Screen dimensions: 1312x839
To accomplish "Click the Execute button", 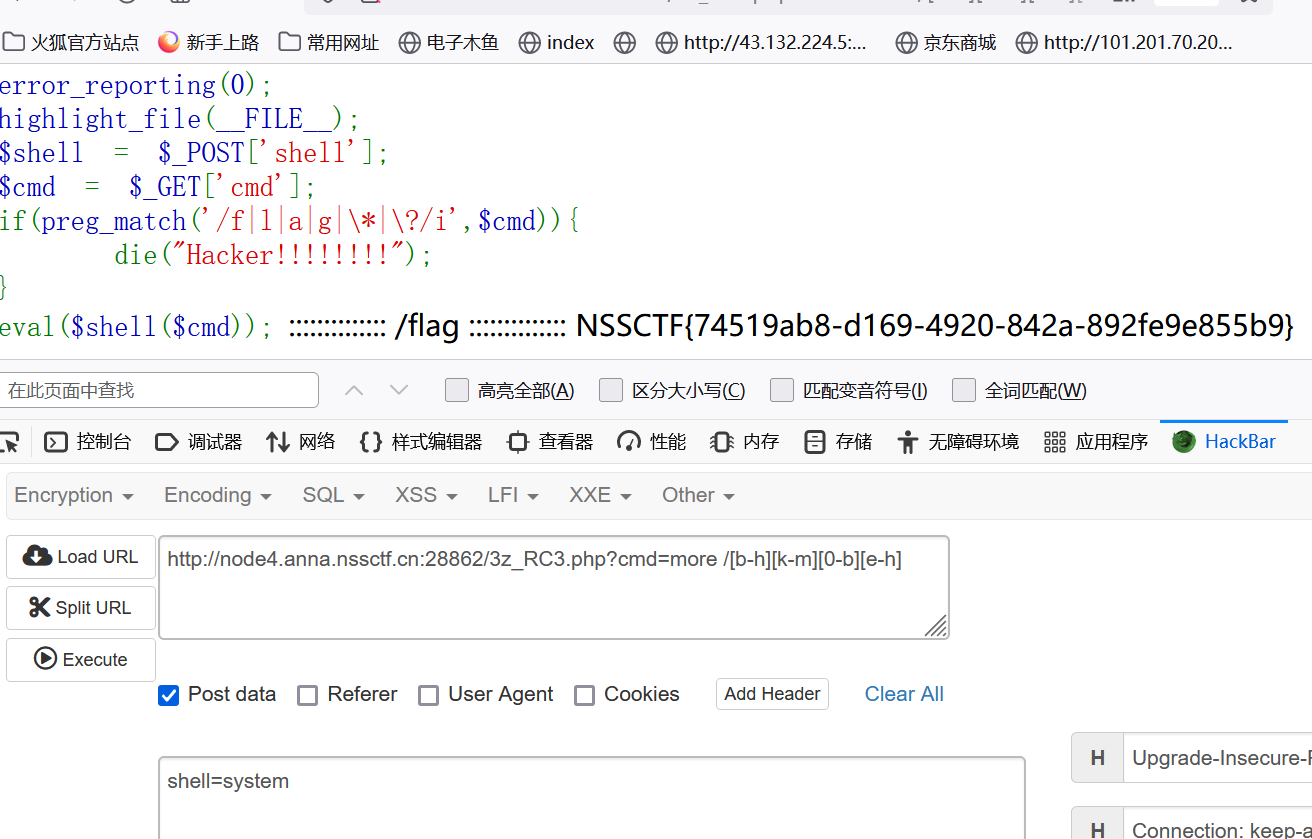I will click(81, 660).
